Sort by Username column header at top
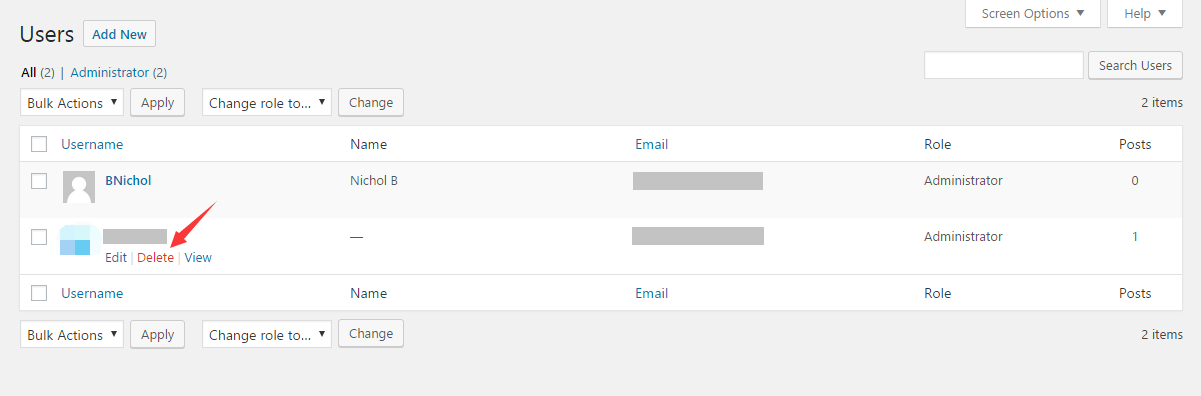Screen dimensions: 1201x396 point(92,144)
